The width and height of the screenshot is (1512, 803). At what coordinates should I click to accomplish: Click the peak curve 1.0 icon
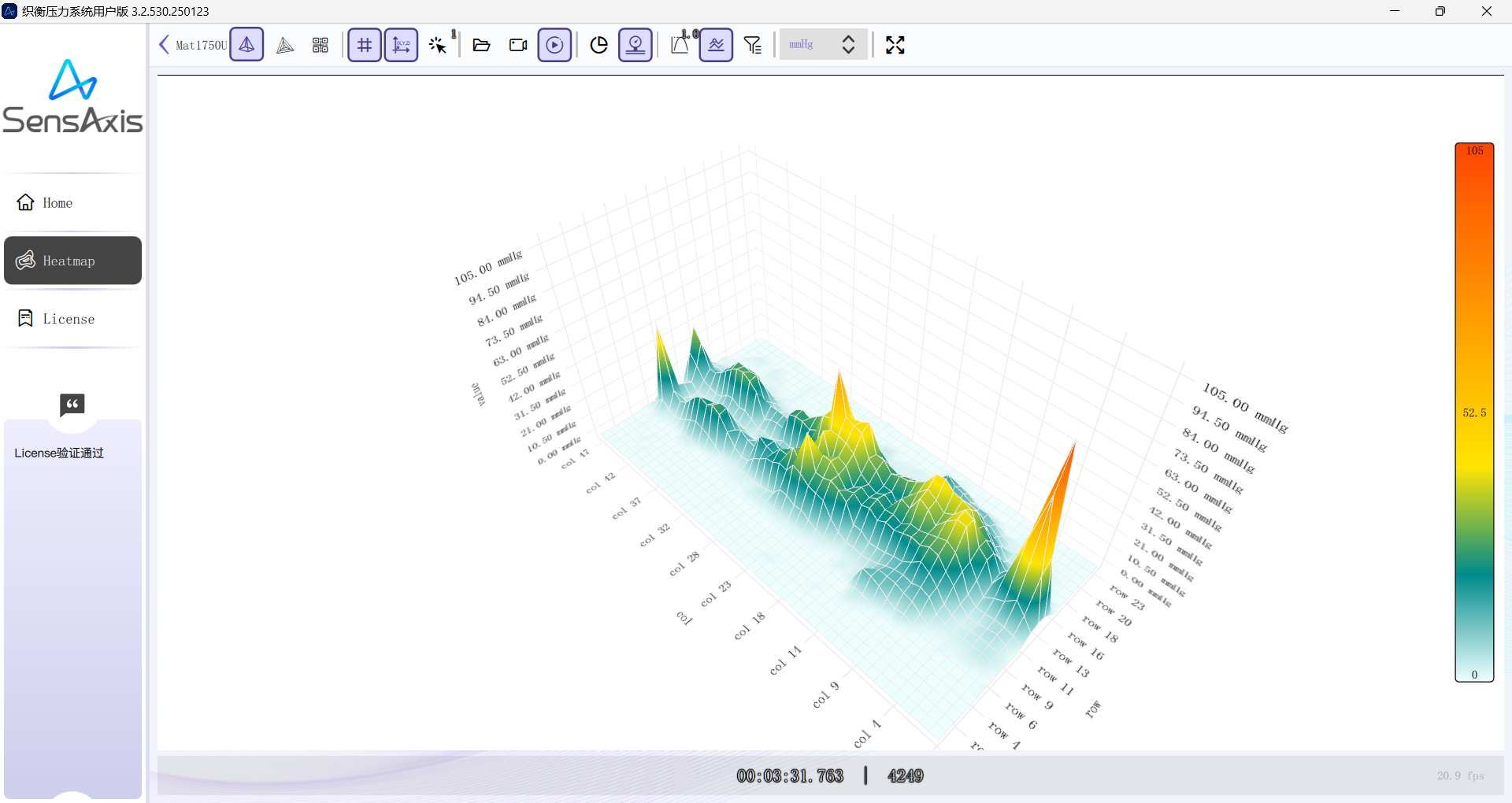tap(681, 44)
